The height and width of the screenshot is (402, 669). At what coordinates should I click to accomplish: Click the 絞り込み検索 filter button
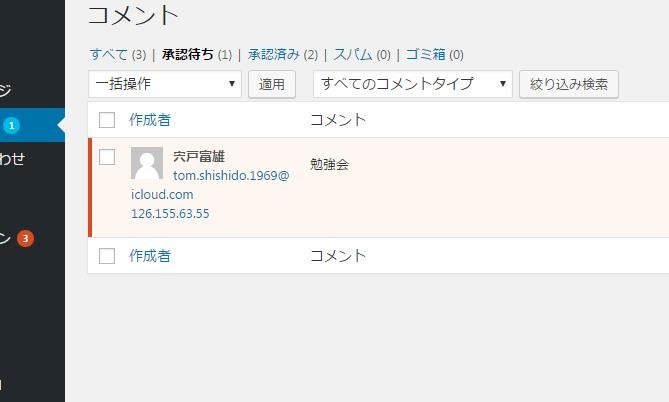point(568,84)
